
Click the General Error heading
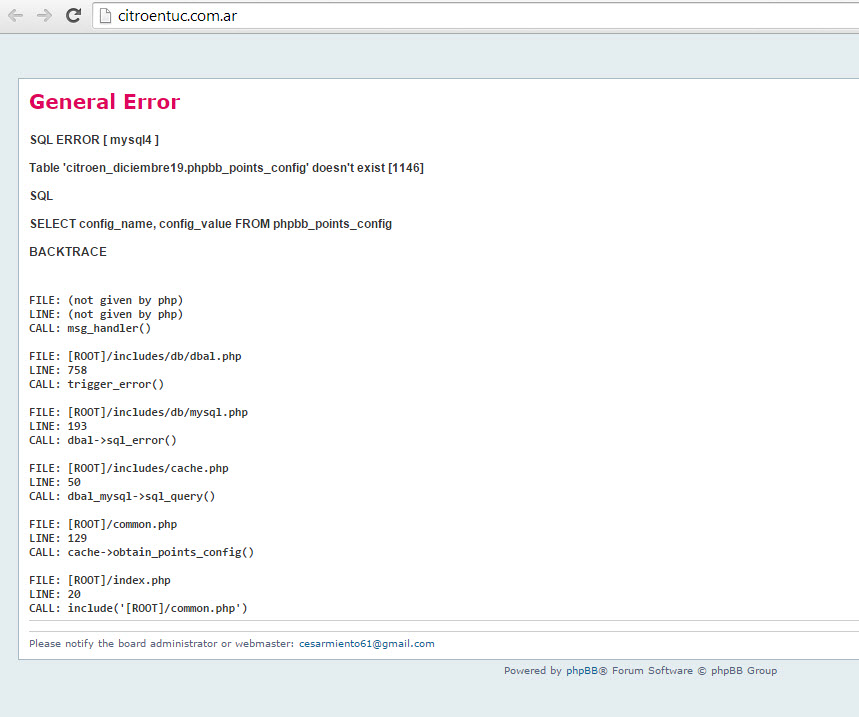click(104, 102)
